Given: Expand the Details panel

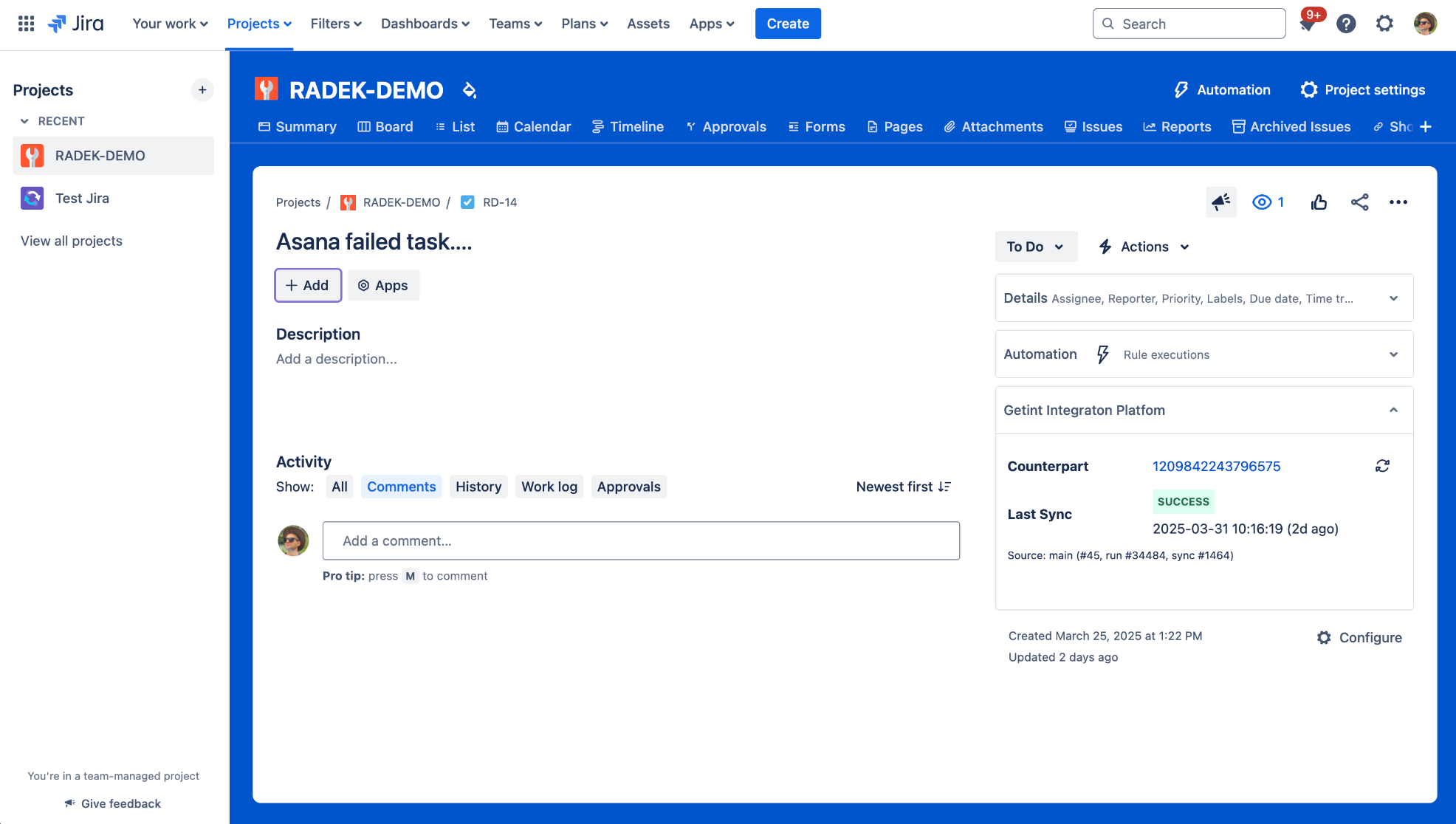Looking at the screenshot, I should coord(1203,298).
